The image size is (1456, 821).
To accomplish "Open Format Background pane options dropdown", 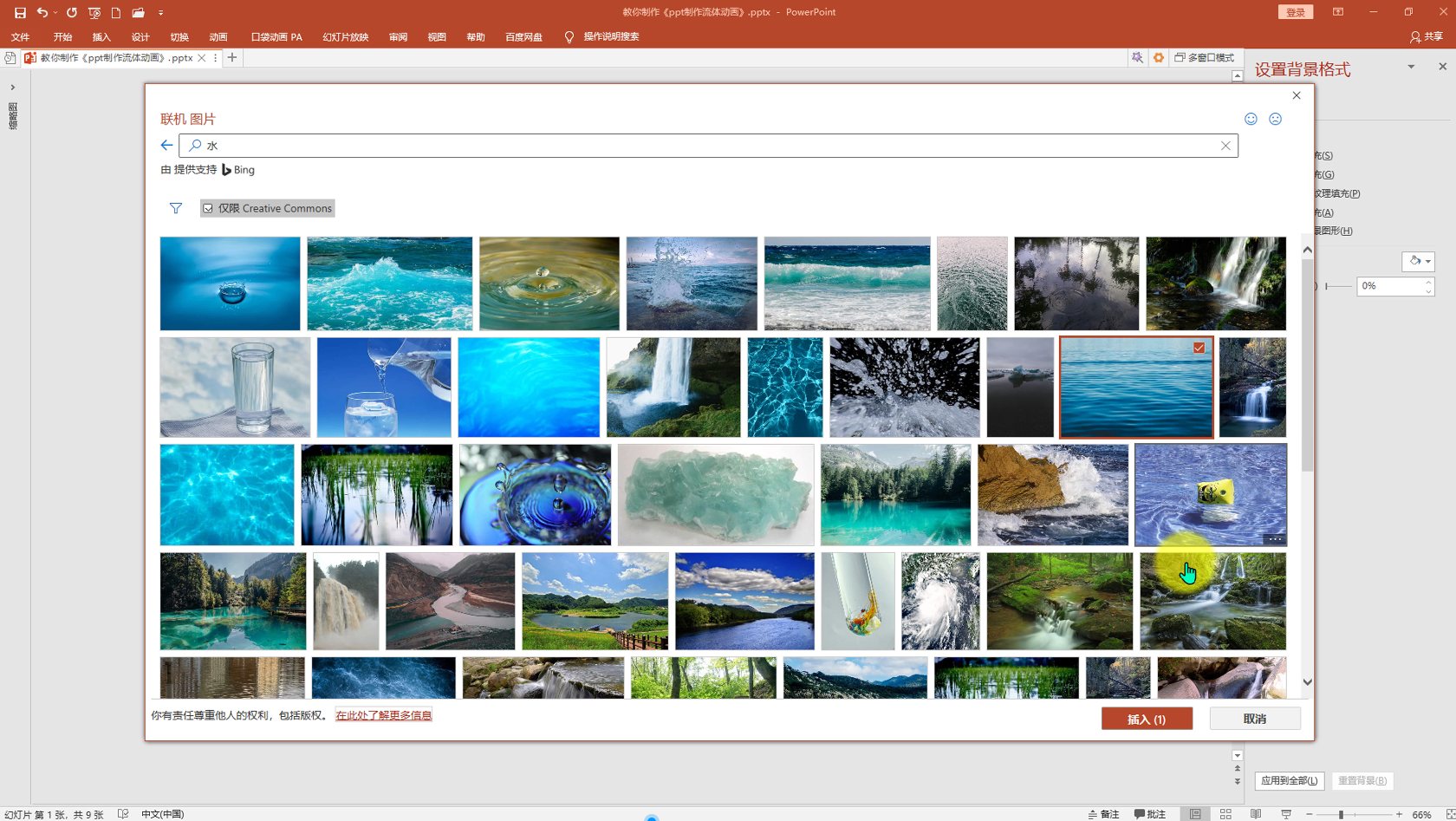I will click(x=1411, y=67).
